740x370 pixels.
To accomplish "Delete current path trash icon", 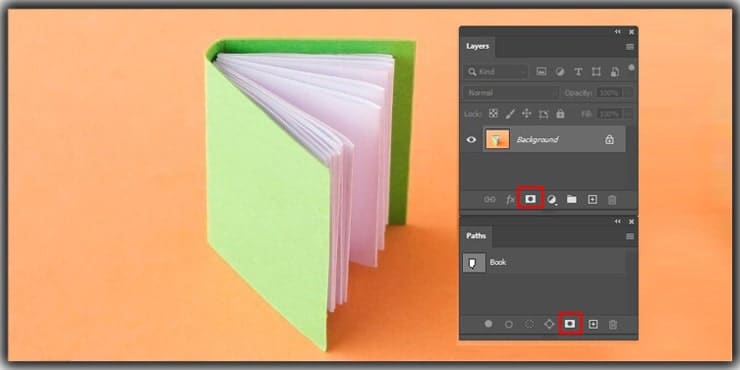I will pyautogui.click(x=613, y=324).
